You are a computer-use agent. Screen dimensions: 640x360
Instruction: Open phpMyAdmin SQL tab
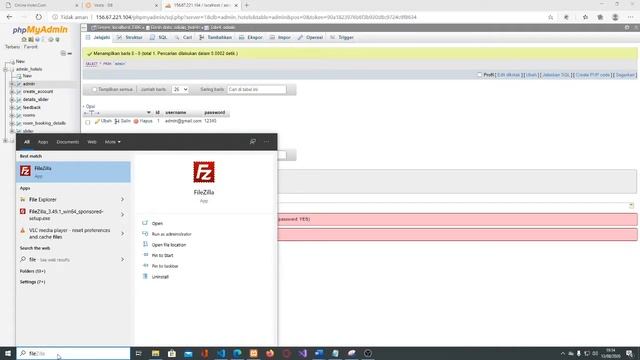pos(159,37)
